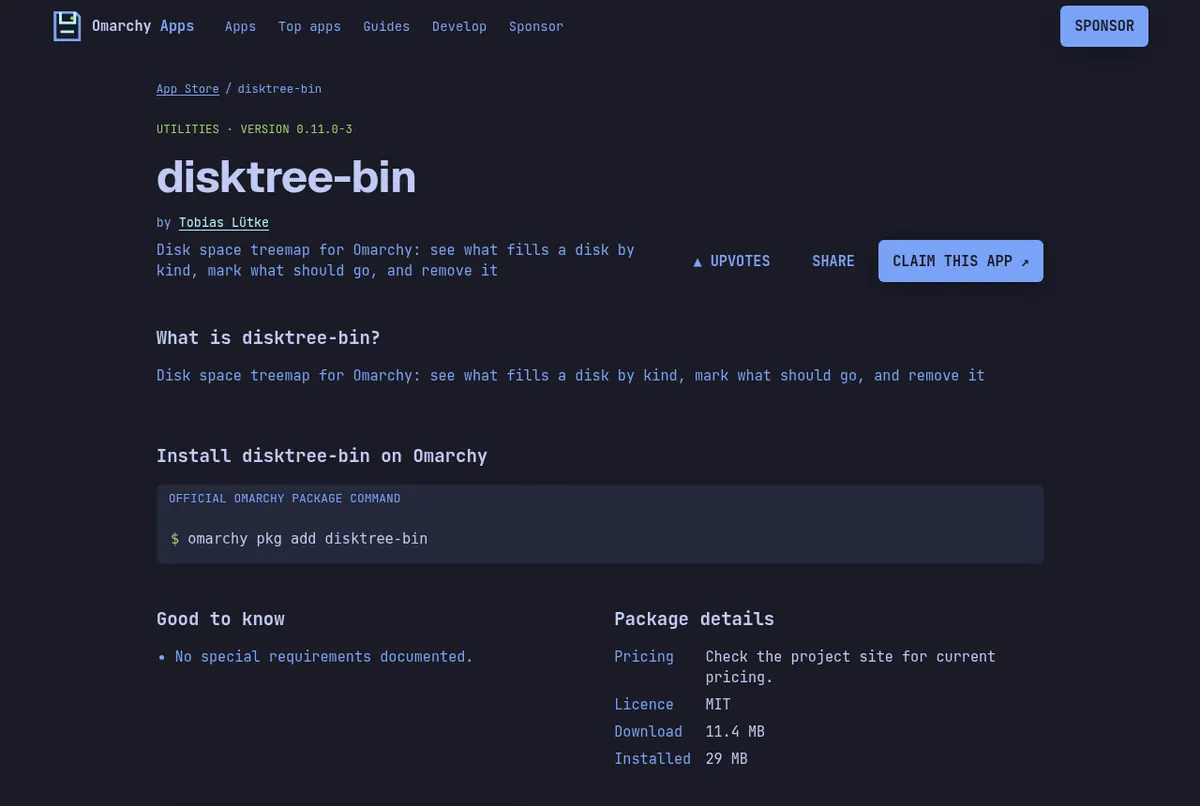This screenshot has width=1200, height=806.
Task: Click disktree-bin in the breadcrumb
Action: (279, 89)
